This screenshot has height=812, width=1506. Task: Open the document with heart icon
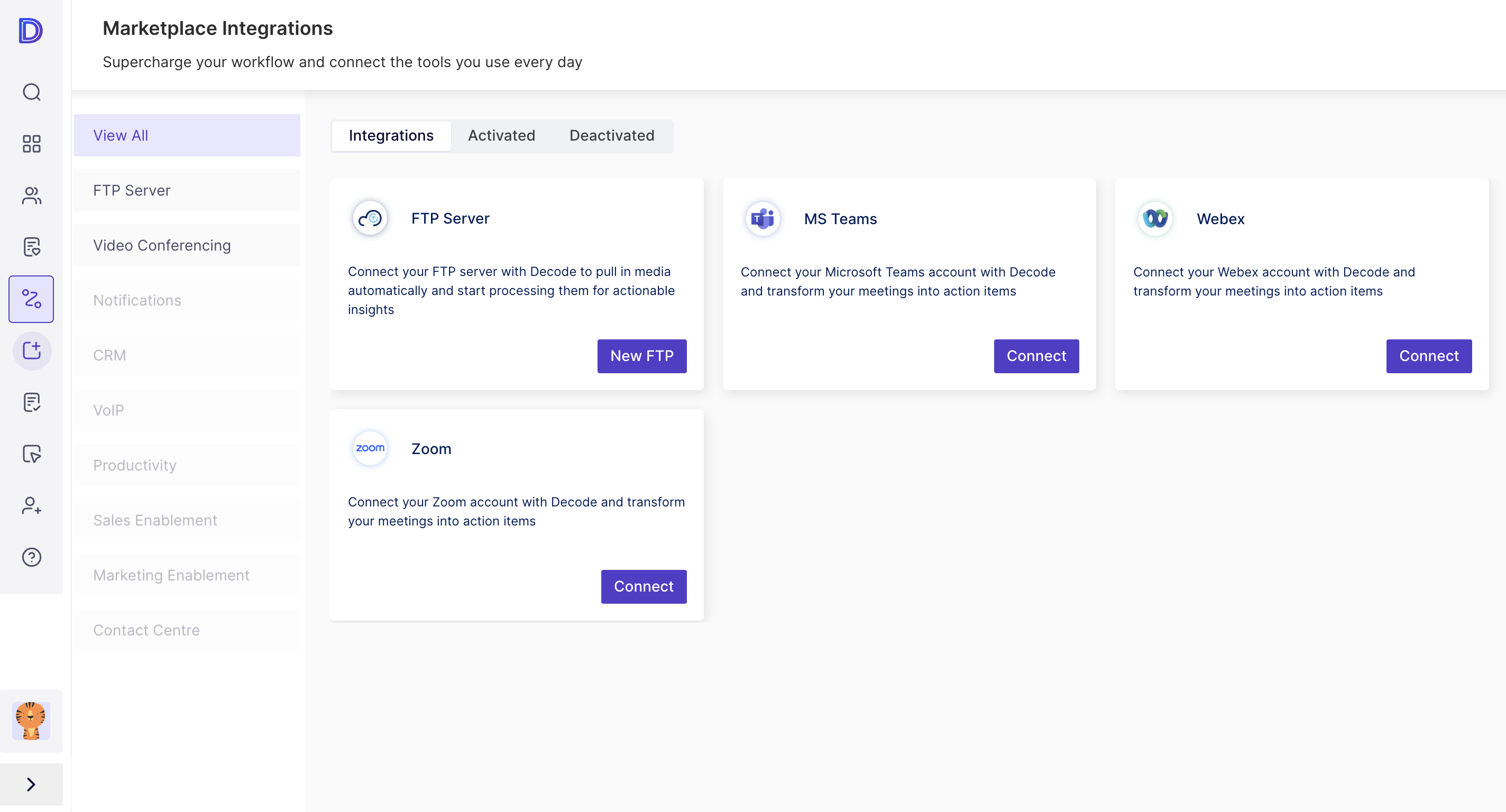point(32,247)
